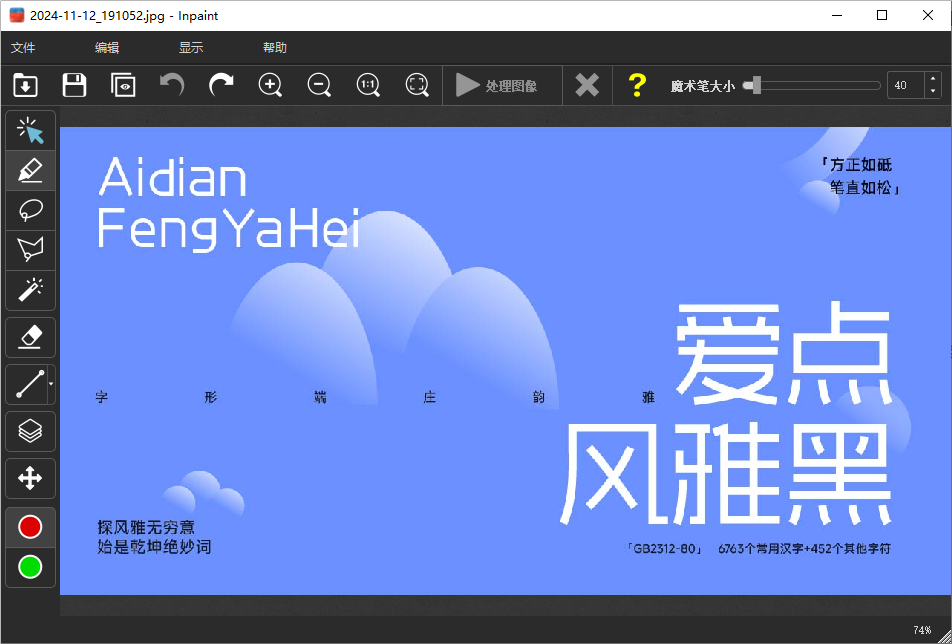The height and width of the screenshot is (644, 952).
Task: Switch to the green marker color
Action: tap(30, 567)
